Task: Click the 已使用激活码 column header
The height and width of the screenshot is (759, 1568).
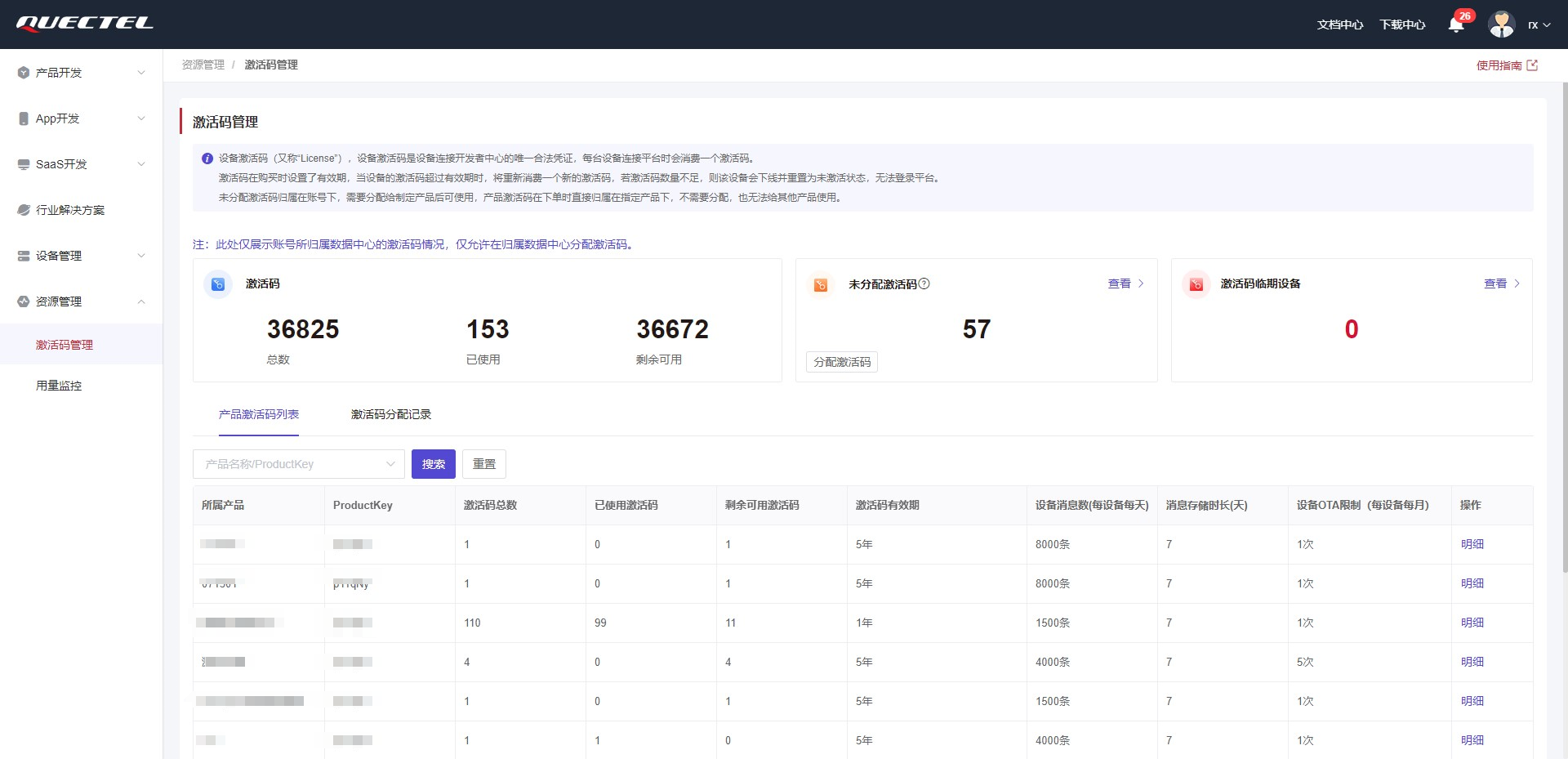Action: (x=651, y=505)
